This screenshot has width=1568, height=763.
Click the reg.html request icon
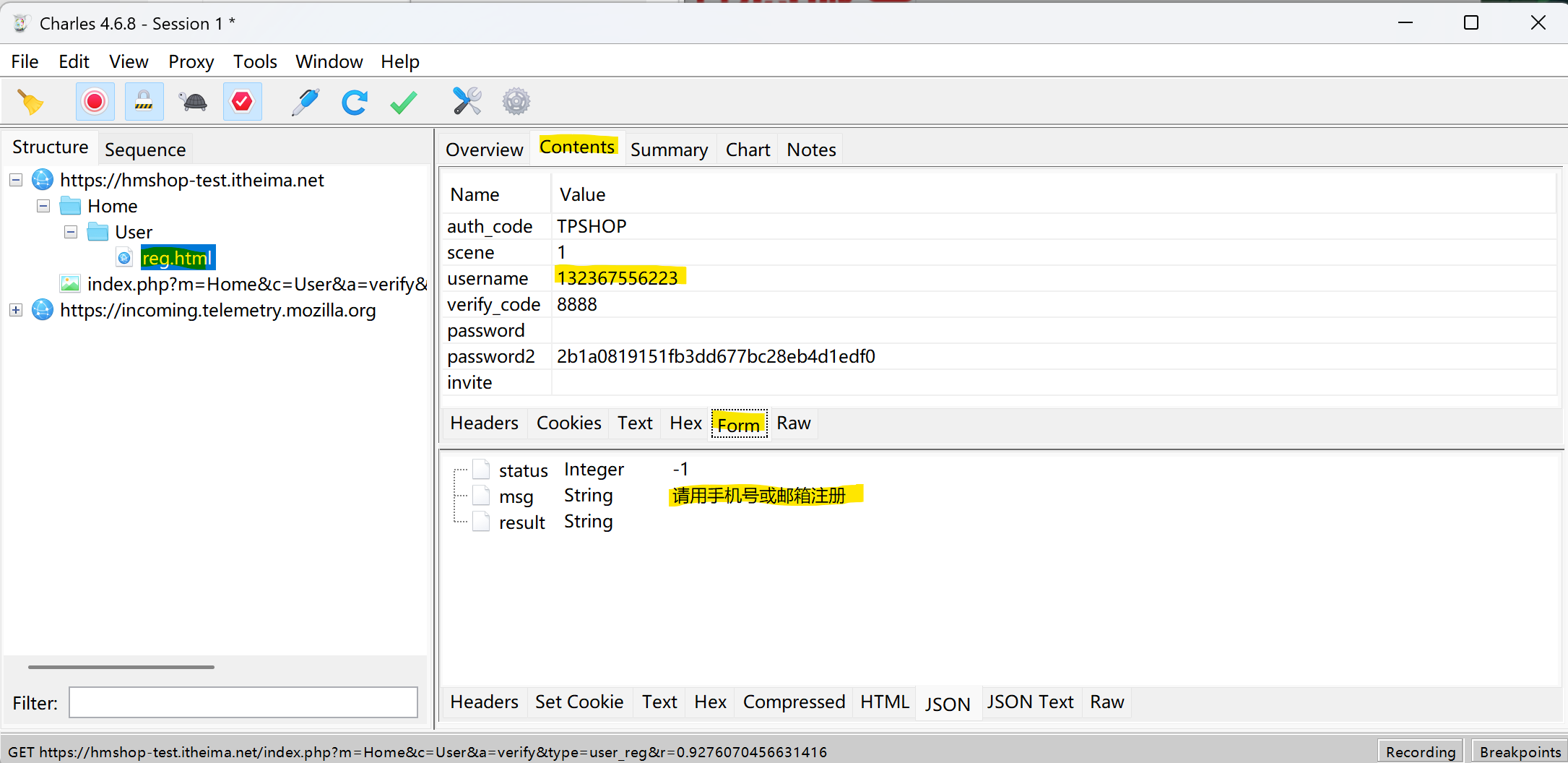[125, 258]
